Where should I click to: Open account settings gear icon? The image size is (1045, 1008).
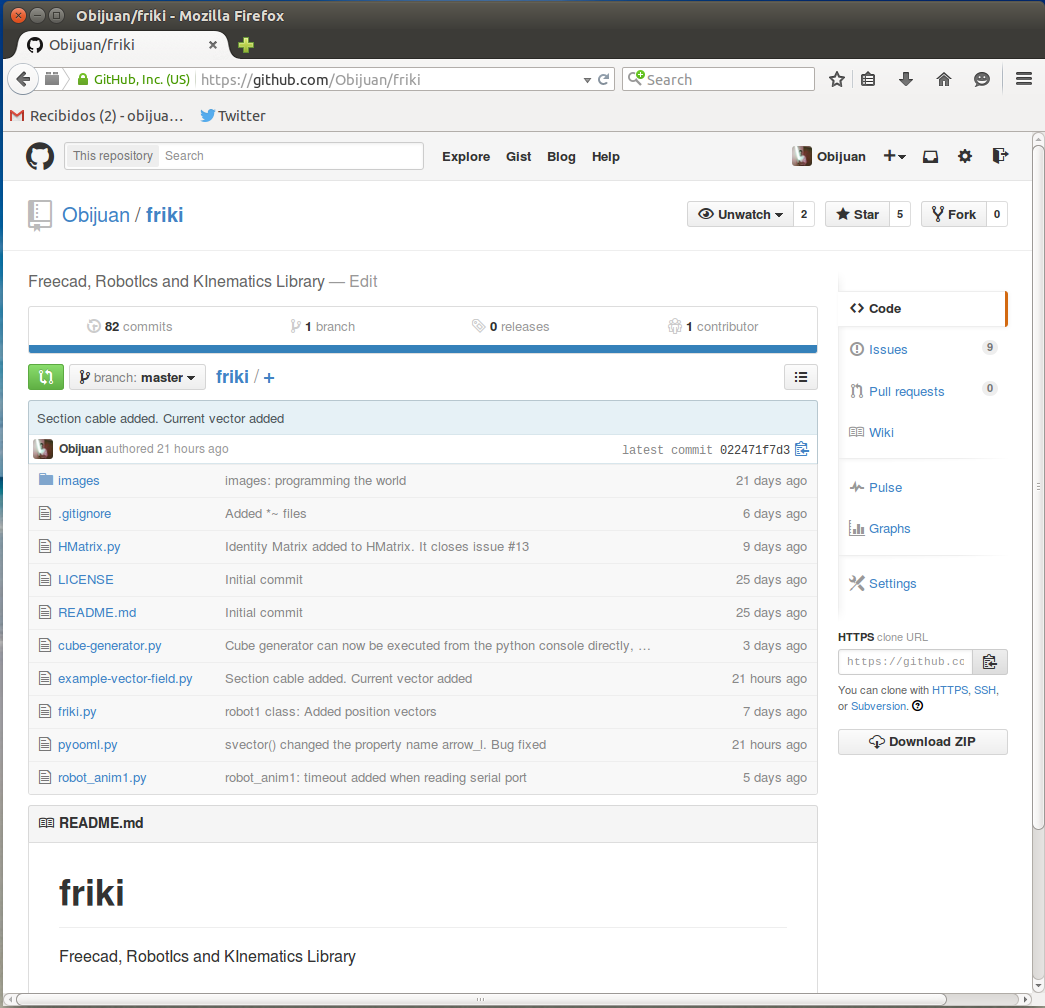pos(964,156)
